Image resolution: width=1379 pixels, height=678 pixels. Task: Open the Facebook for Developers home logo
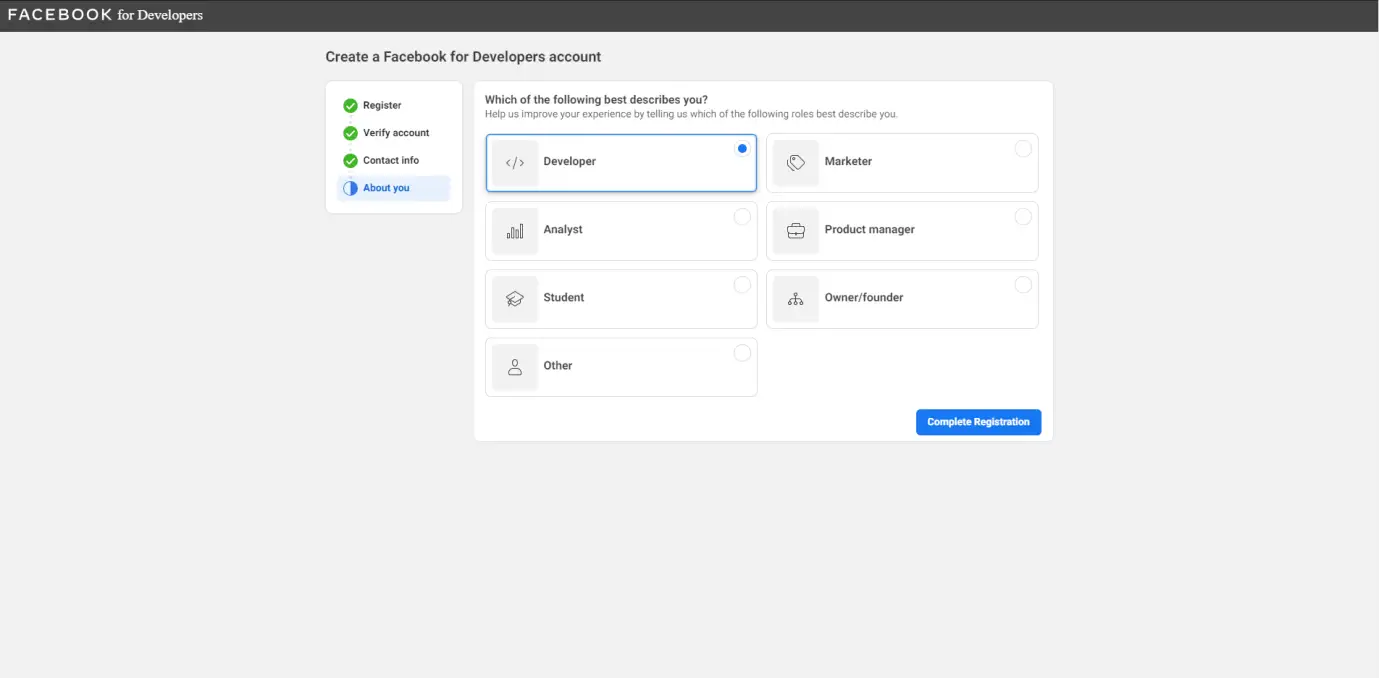(105, 15)
